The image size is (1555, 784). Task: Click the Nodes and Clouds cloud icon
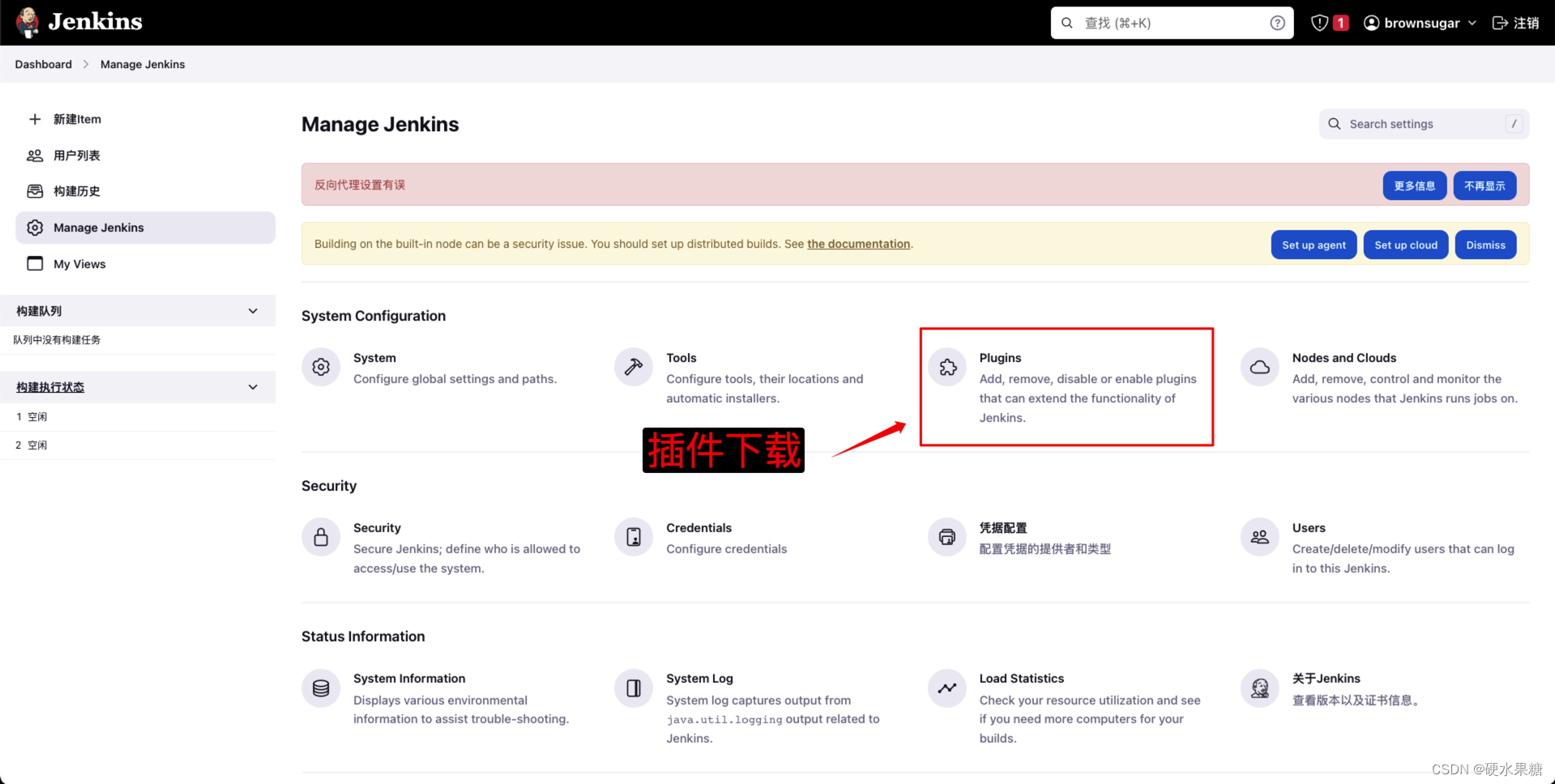tap(1260, 367)
